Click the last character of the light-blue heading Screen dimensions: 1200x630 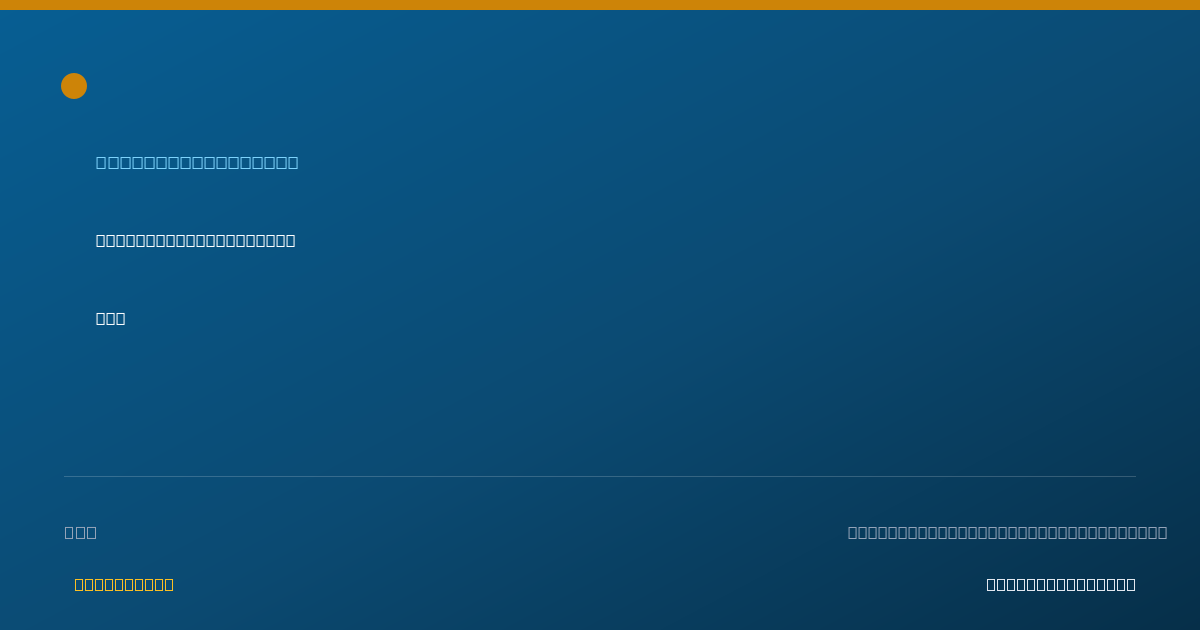[292, 162]
